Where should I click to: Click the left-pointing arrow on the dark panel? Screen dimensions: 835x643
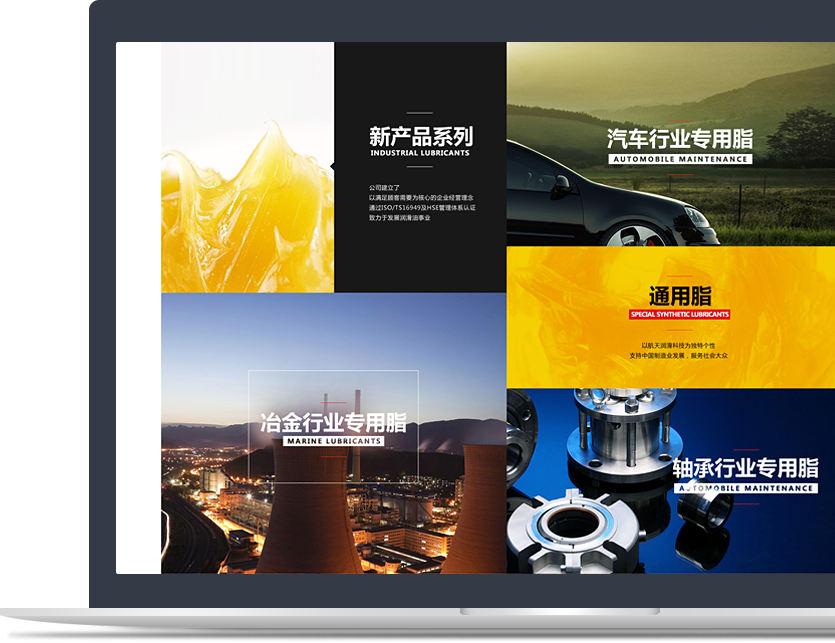click(332, 167)
